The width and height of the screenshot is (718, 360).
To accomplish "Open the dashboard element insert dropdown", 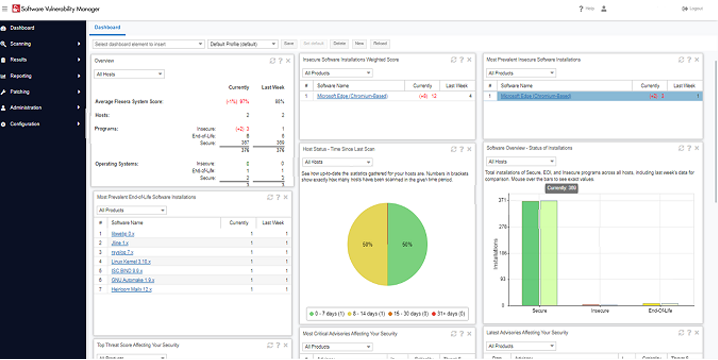I will [149, 44].
